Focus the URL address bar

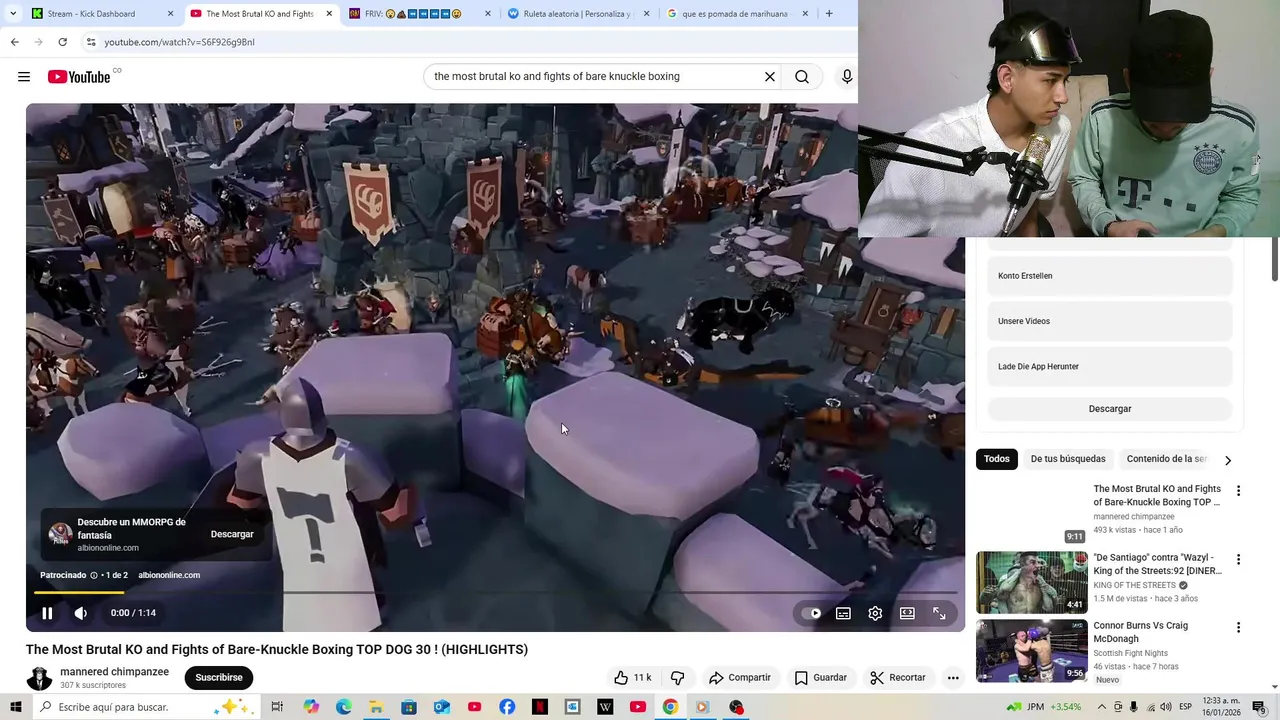[x=470, y=42]
